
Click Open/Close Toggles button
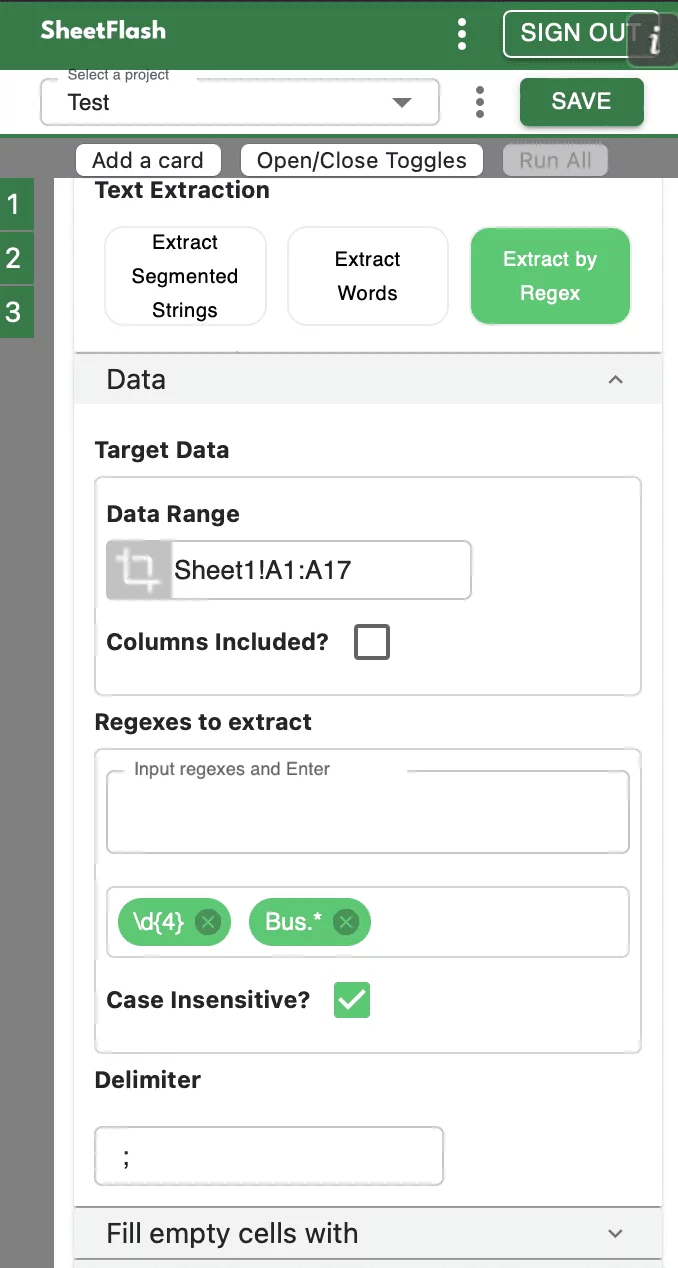pos(362,161)
